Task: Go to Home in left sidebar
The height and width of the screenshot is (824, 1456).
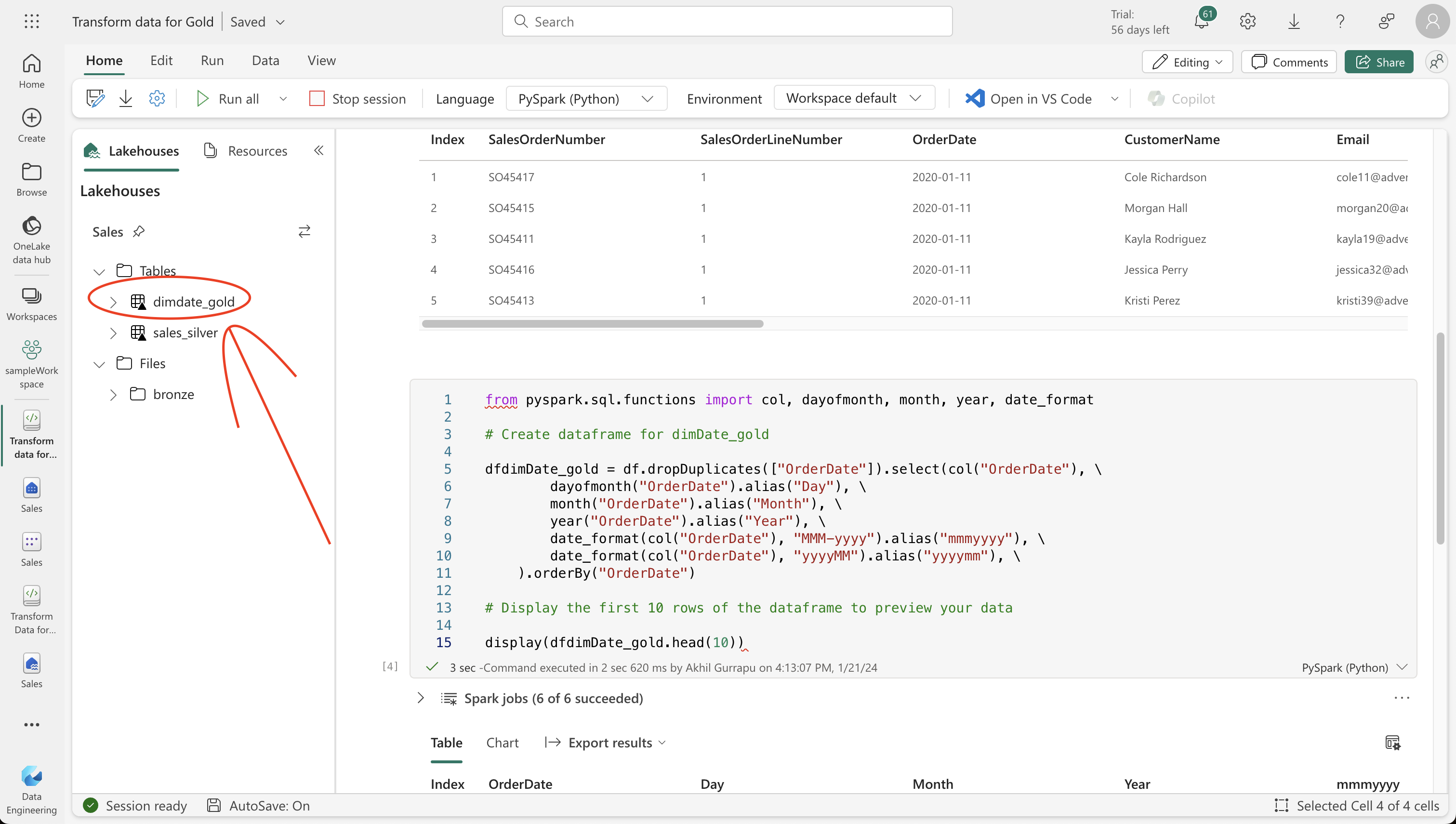Action: 32,71
